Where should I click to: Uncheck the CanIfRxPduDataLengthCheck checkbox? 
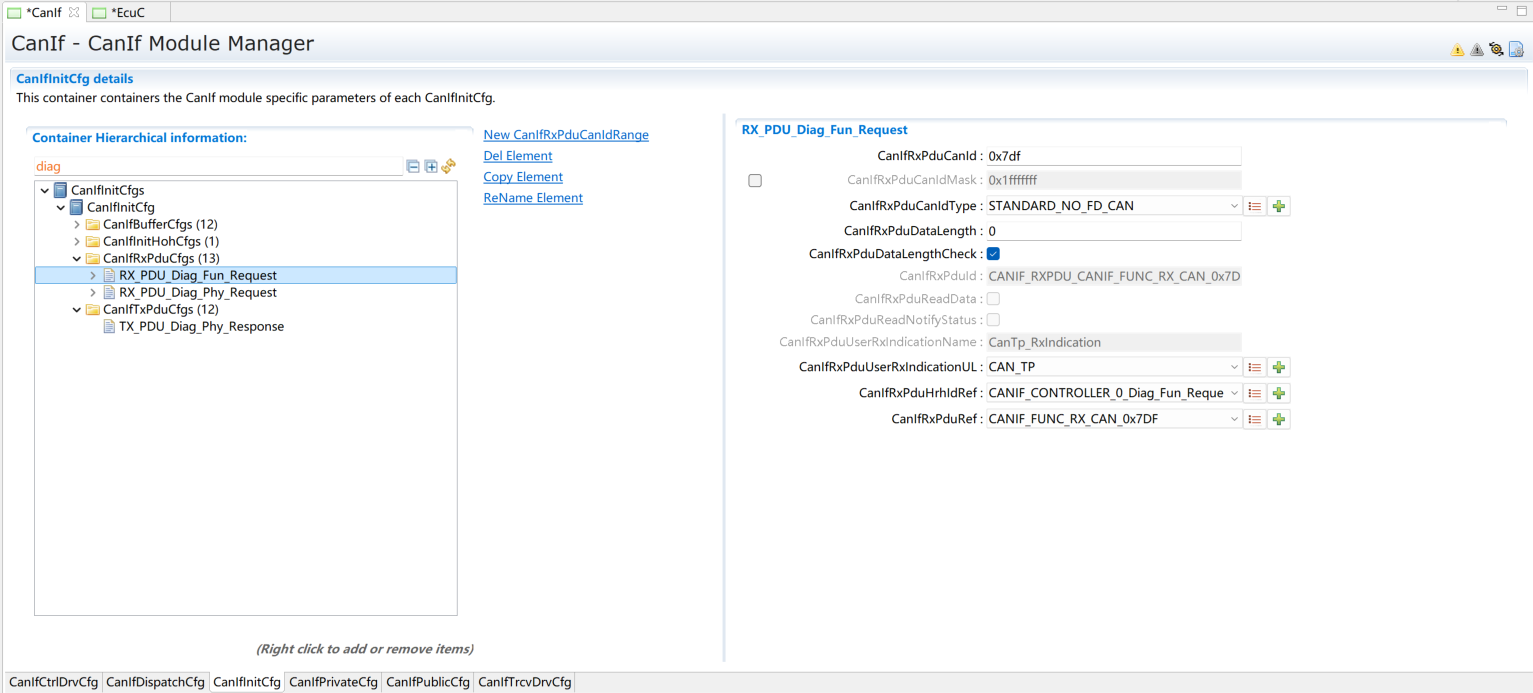coord(993,254)
